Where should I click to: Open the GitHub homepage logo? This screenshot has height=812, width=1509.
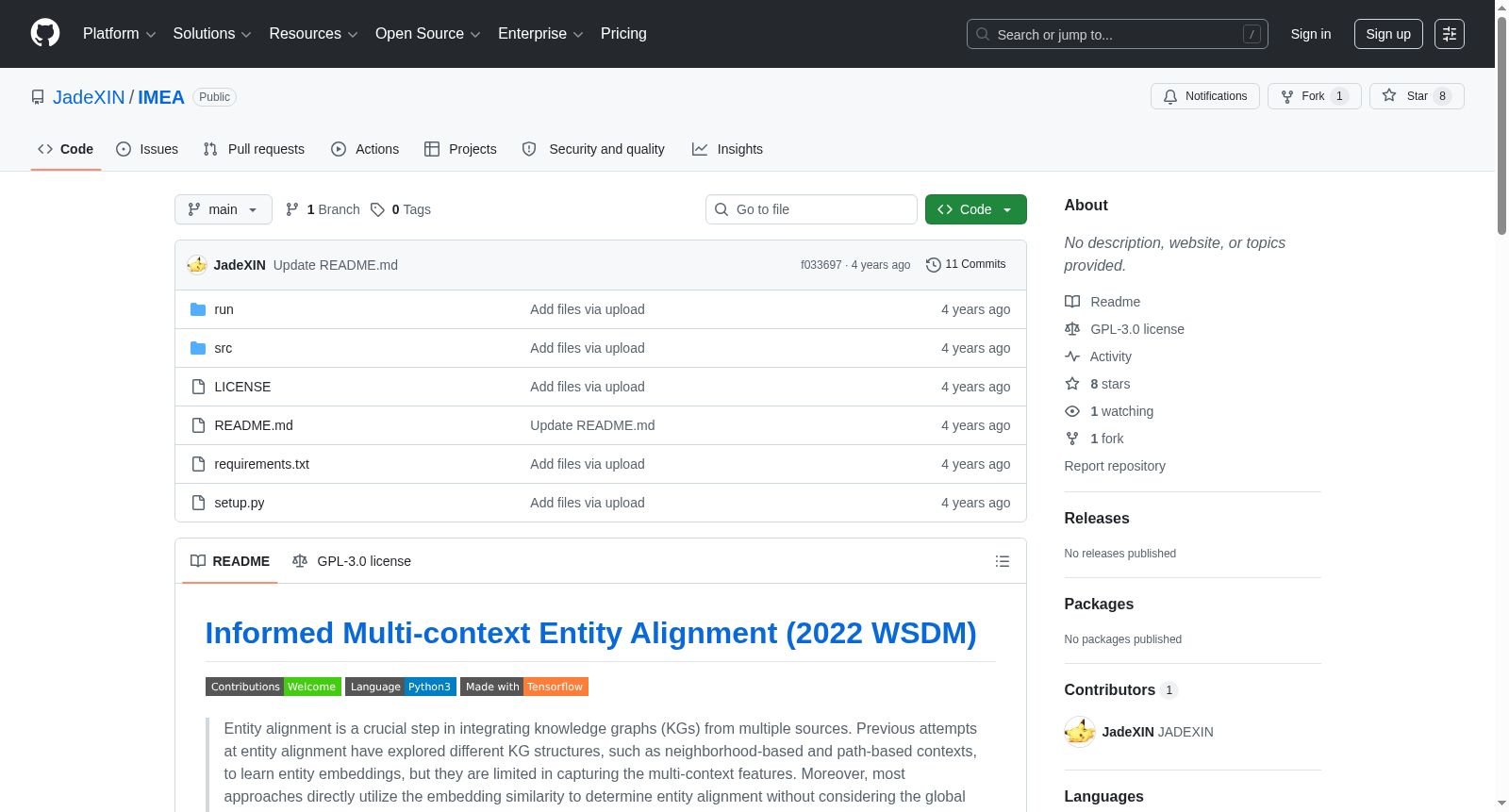tap(45, 33)
